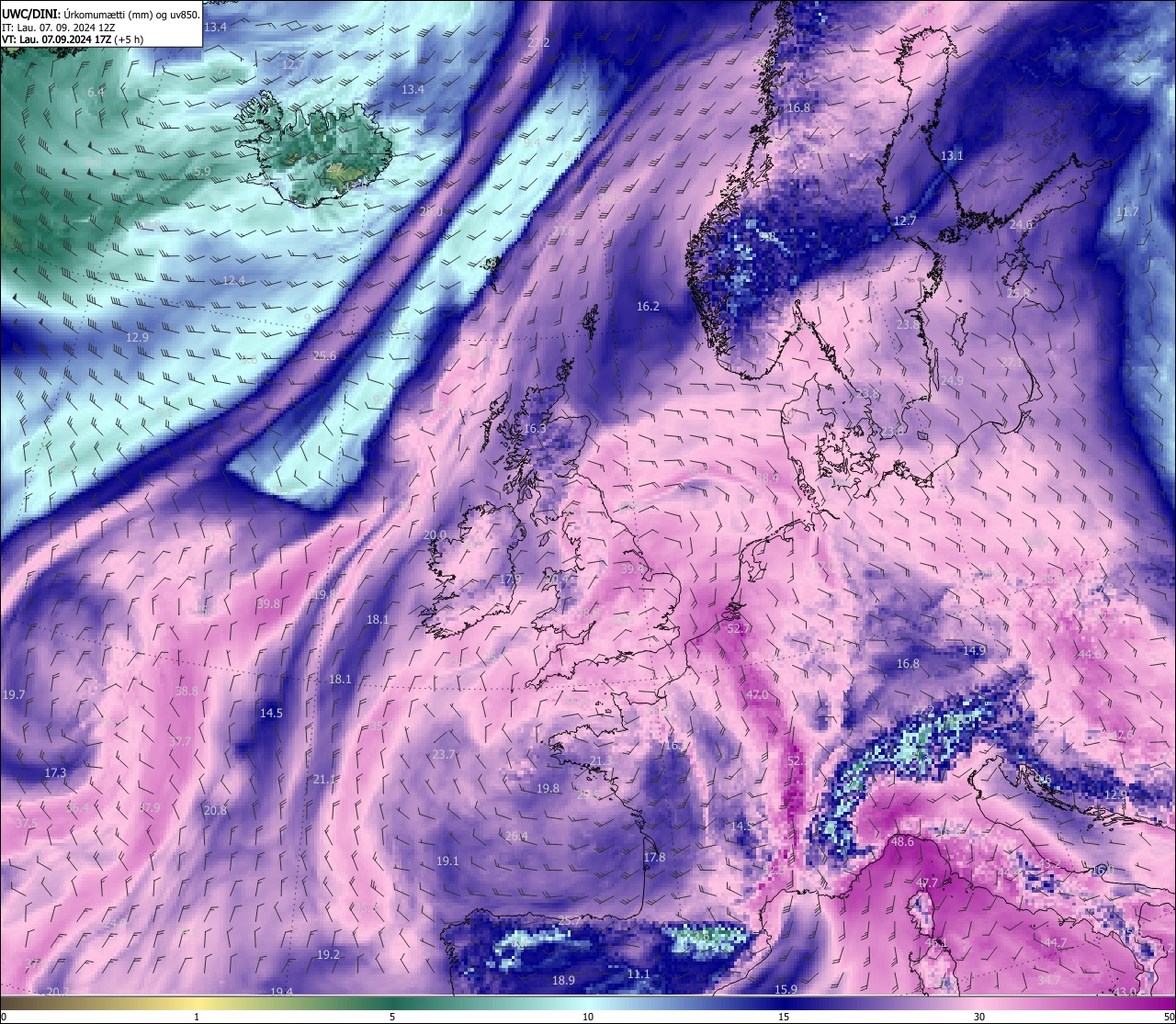Click the 5 label on the color scale
1176x1024 pixels.
tap(392, 1017)
